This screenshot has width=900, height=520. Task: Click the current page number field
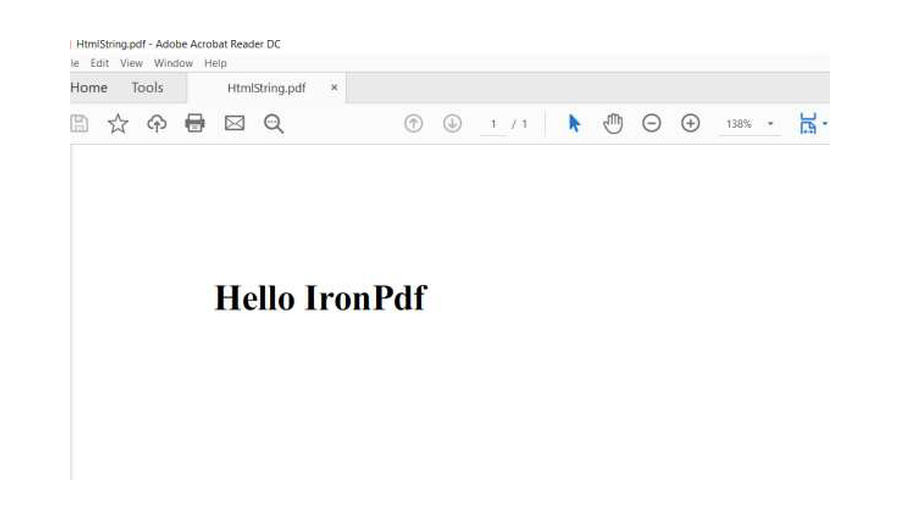click(x=493, y=124)
